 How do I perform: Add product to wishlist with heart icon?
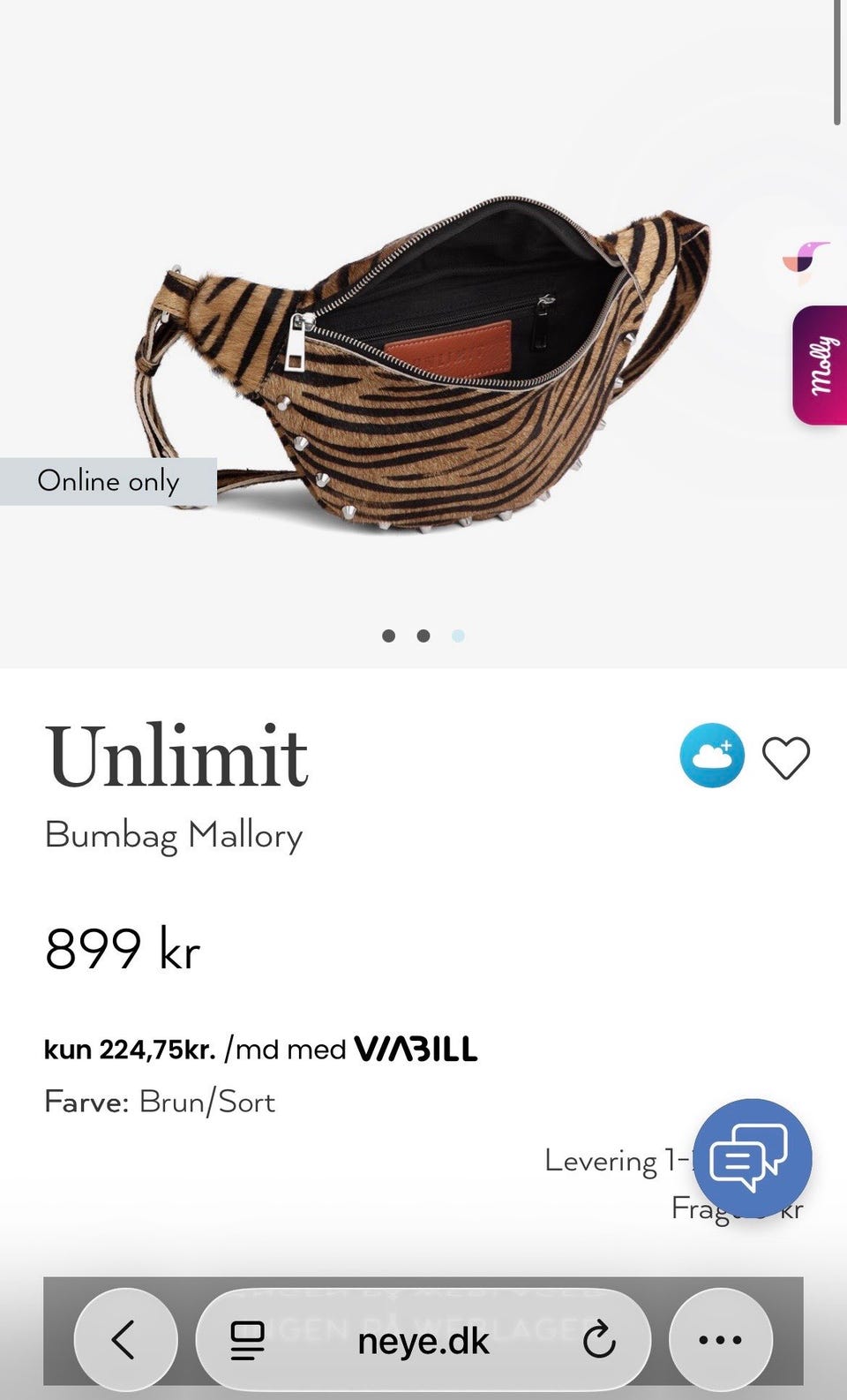click(785, 757)
